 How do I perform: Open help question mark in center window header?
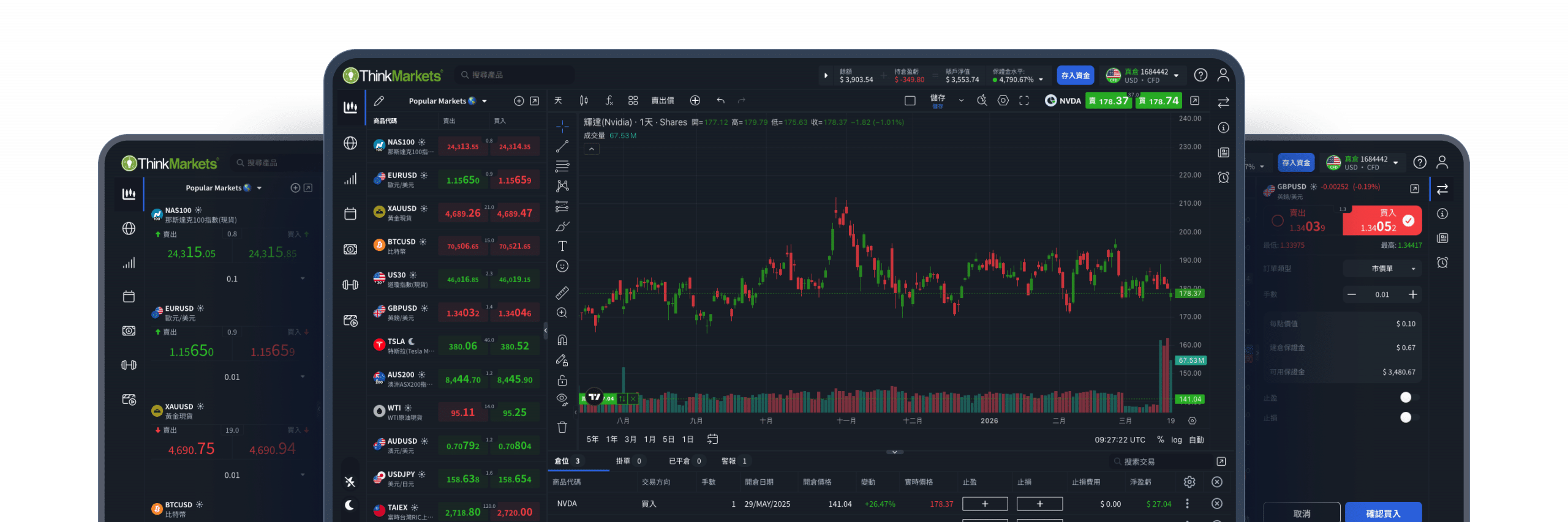(1201, 75)
